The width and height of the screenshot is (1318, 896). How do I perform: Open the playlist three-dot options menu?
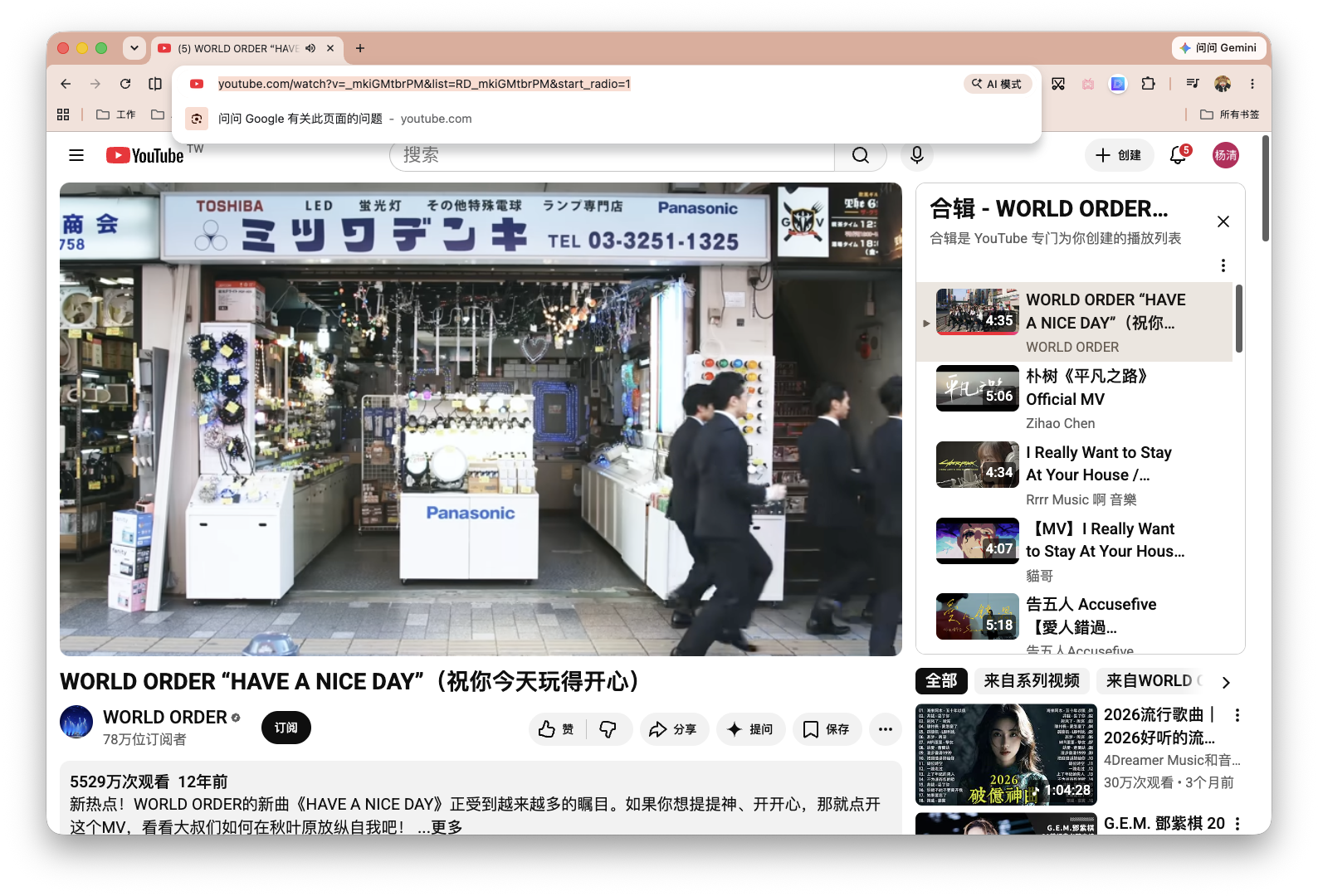point(1223,265)
